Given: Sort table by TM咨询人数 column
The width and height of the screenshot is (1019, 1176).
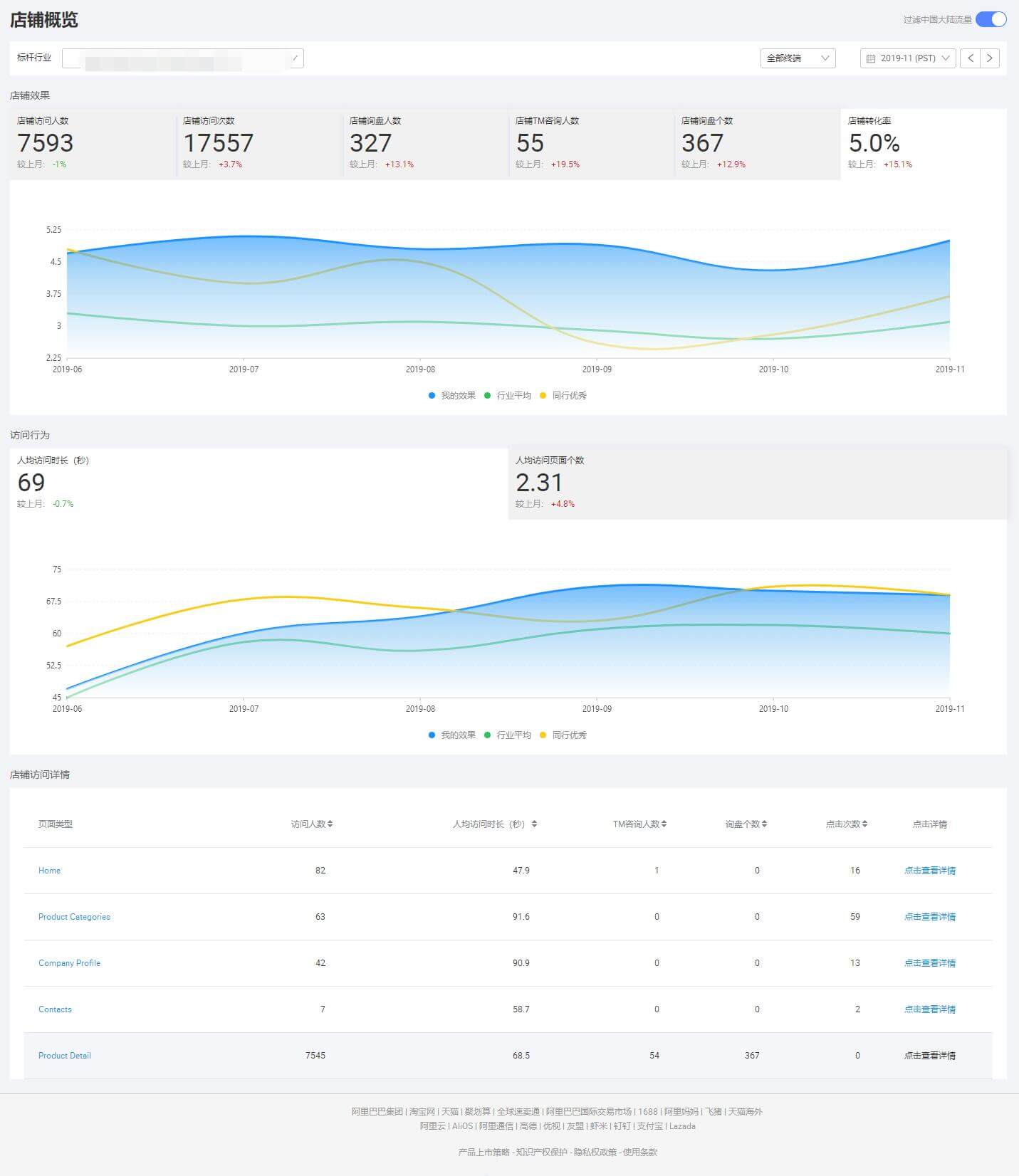Looking at the screenshot, I should point(639,824).
